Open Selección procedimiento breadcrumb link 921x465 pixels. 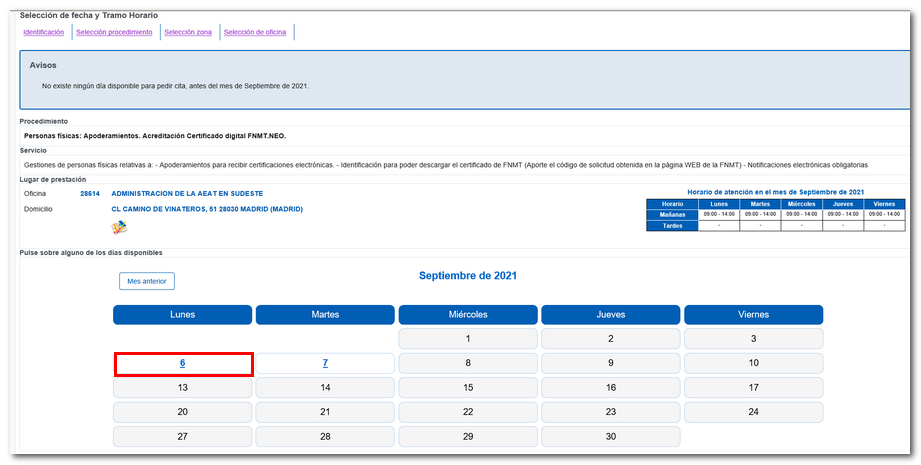pos(114,33)
